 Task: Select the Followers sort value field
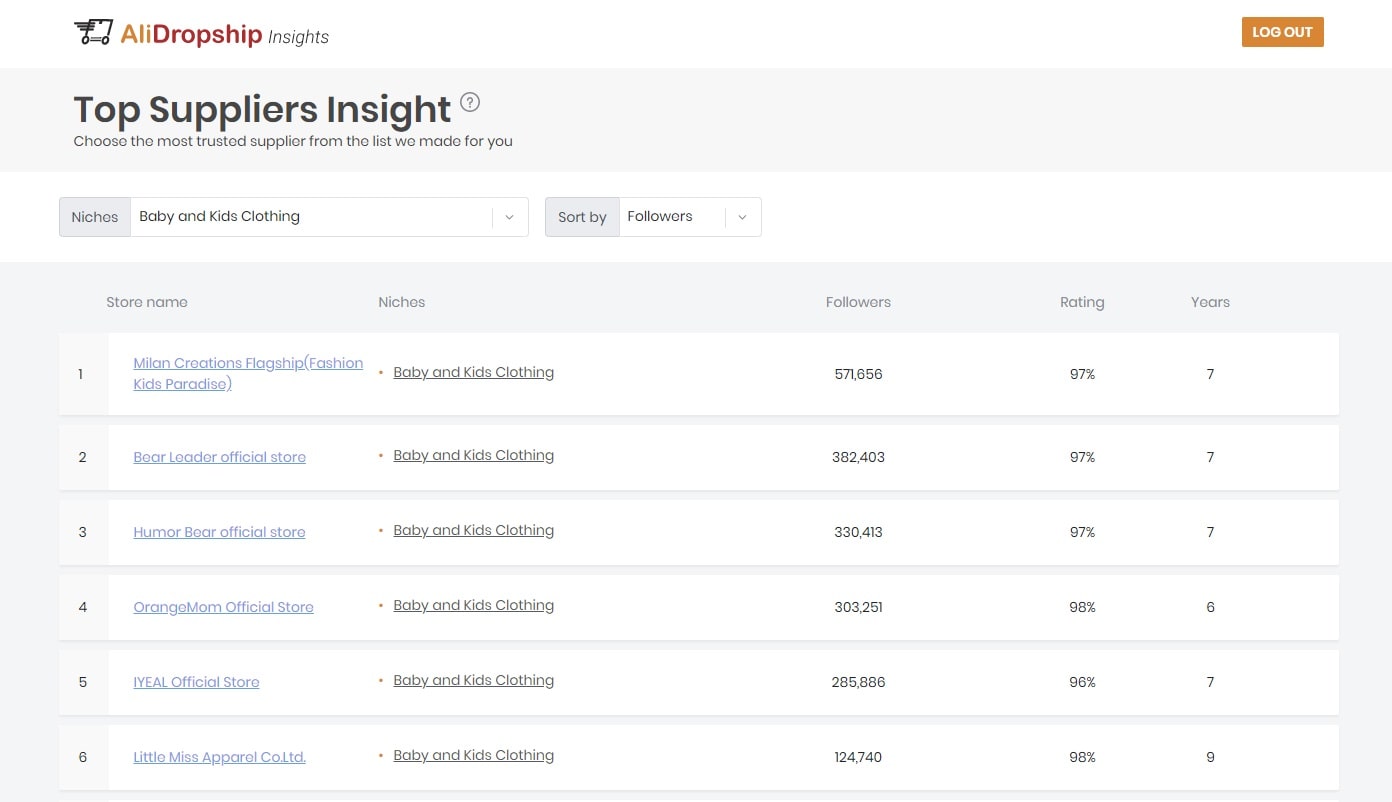coord(672,217)
